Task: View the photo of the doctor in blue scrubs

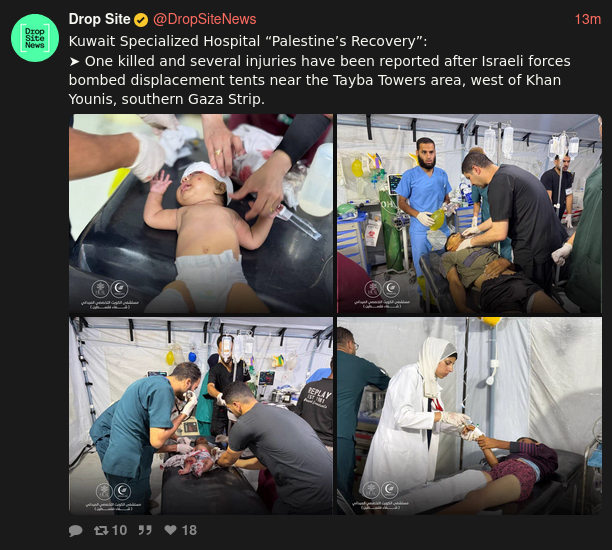Action: coord(470,214)
